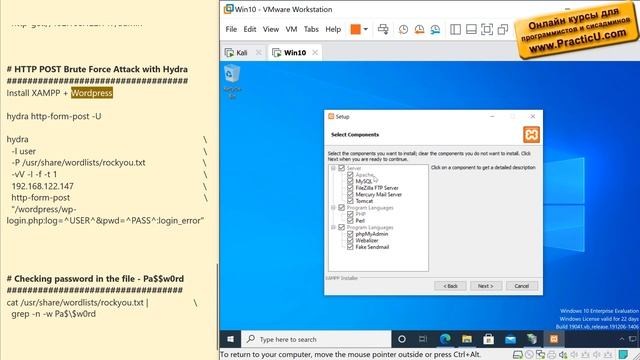Click the installer package taskbar icon
This screenshot has height=360, width=640.
click(x=532, y=339)
